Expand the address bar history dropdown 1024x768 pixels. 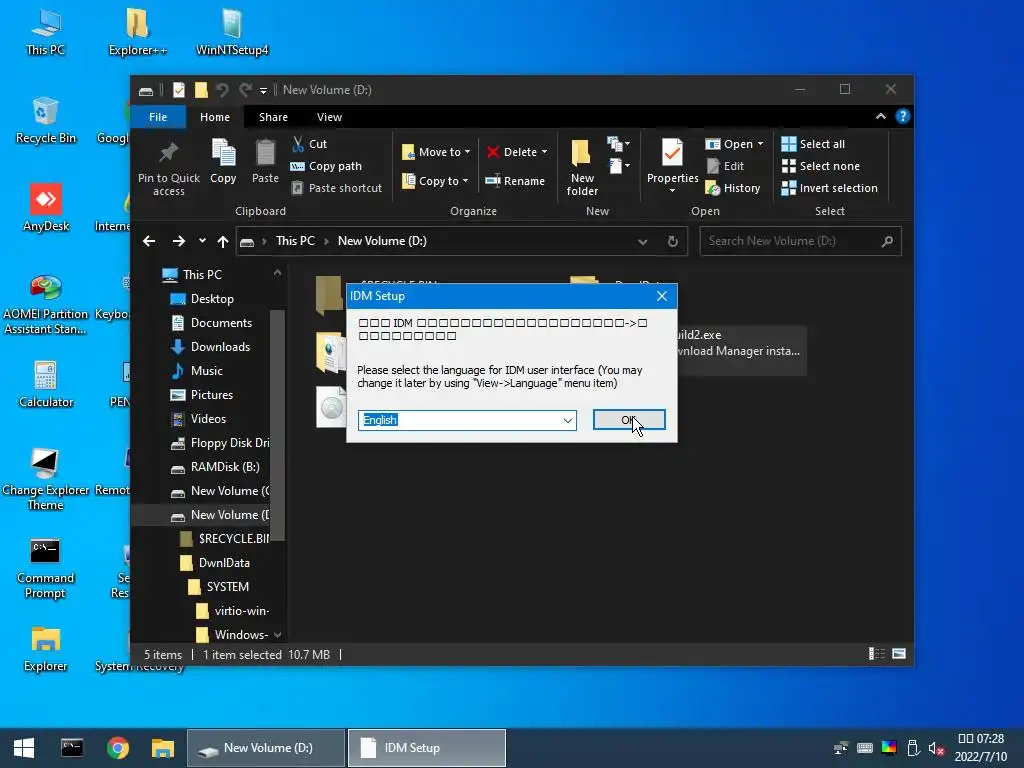pos(643,242)
